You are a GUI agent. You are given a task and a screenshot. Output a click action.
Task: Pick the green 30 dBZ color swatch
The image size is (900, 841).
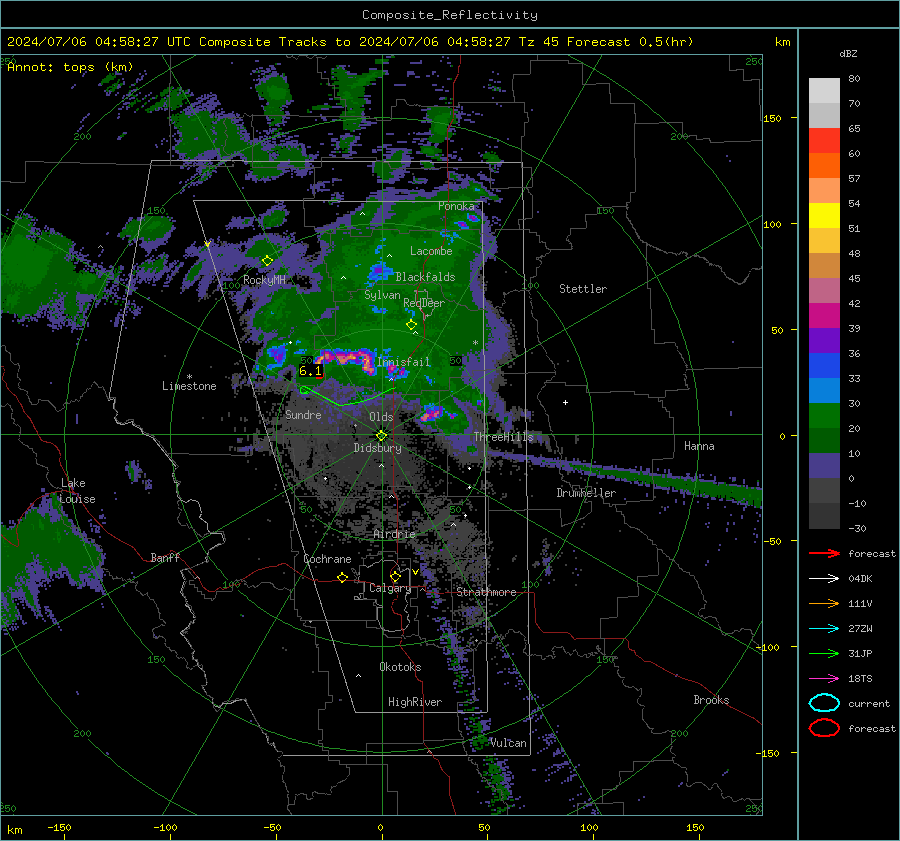pyautogui.click(x=824, y=416)
